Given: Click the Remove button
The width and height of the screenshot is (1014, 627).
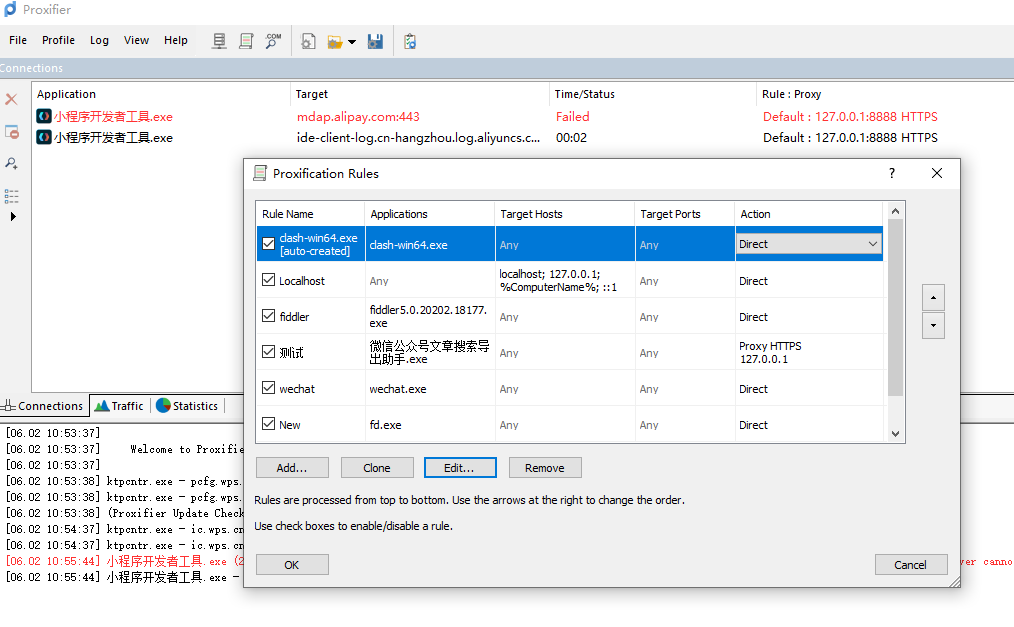Looking at the screenshot, I should pyautogui.click(x=545, y=467).
